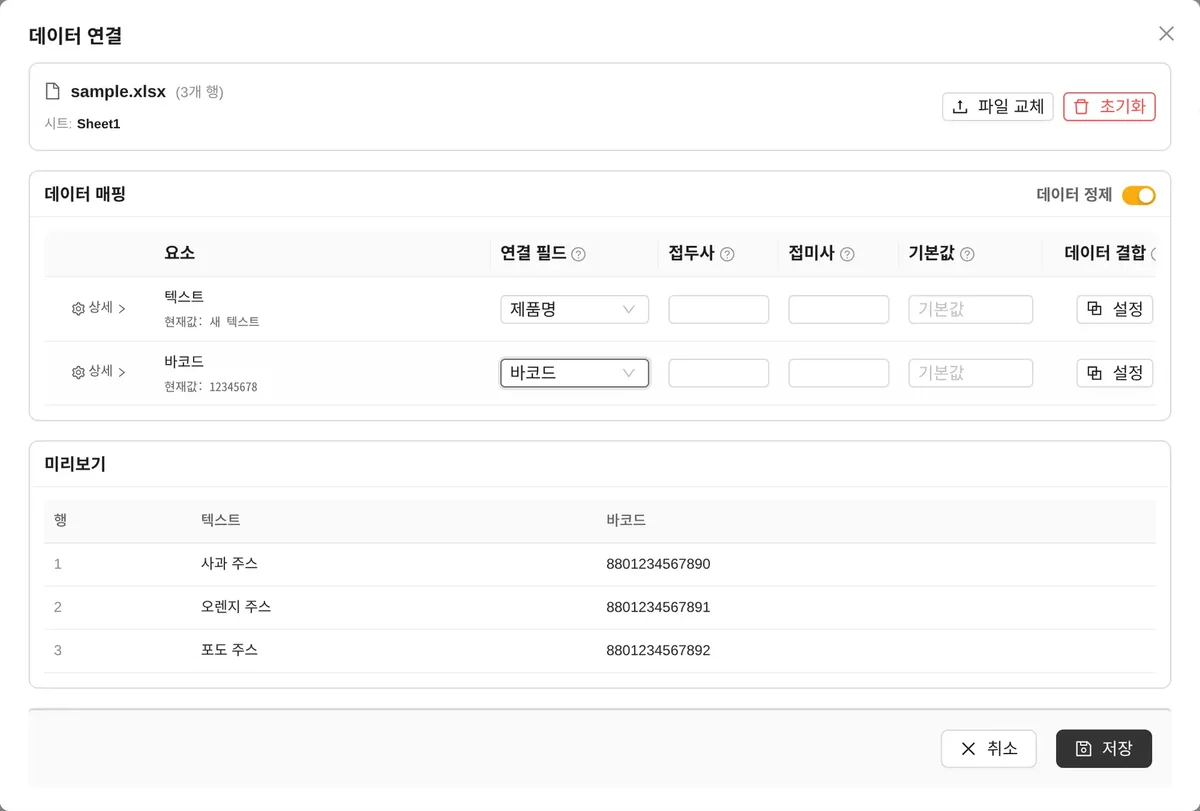Select preview cell 사과 주스
The height and width of the screenshot is (811, 1200).
pyautogui.click(x=229, y=564)
